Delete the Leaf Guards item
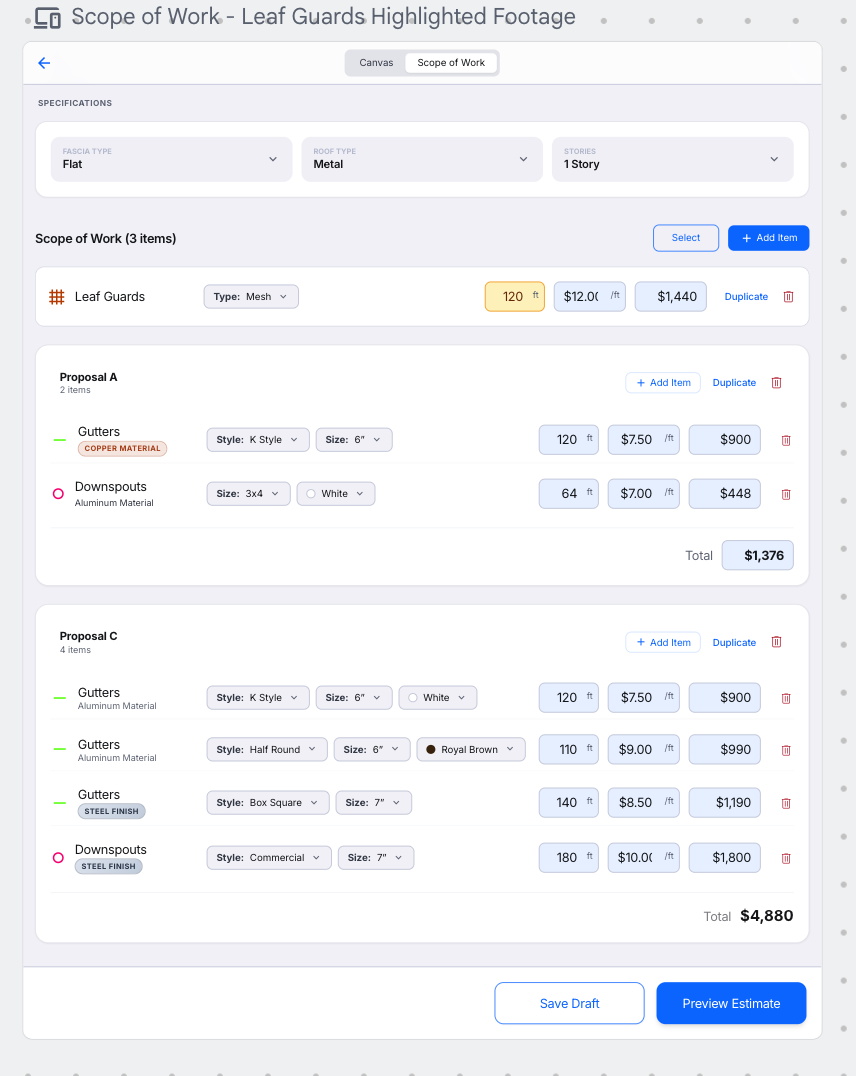The image size is (856, 1076). click(x=789, y=296)
